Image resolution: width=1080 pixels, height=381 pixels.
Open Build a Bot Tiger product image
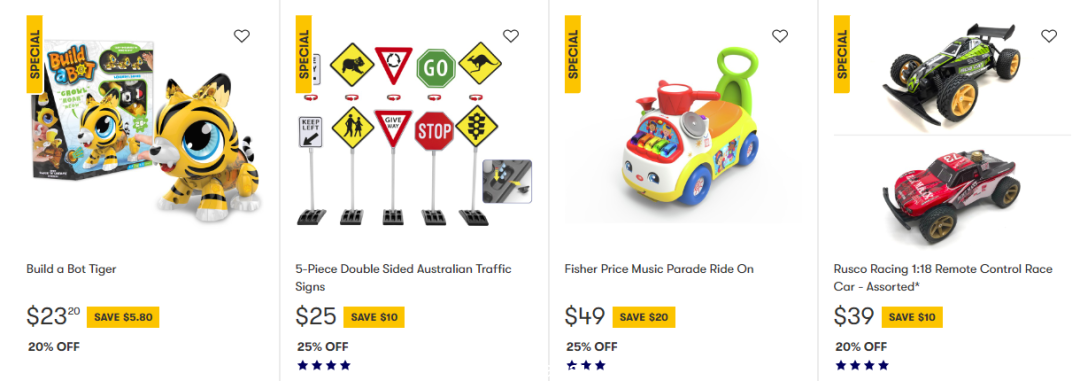pos(145,132)
